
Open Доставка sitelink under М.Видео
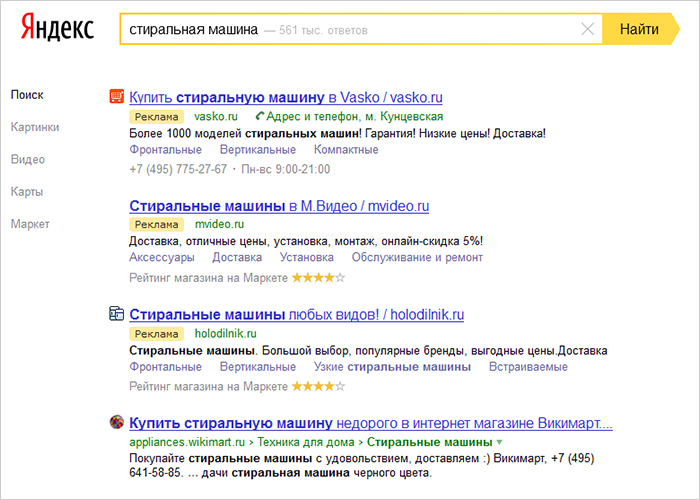(x=237, y=258)
